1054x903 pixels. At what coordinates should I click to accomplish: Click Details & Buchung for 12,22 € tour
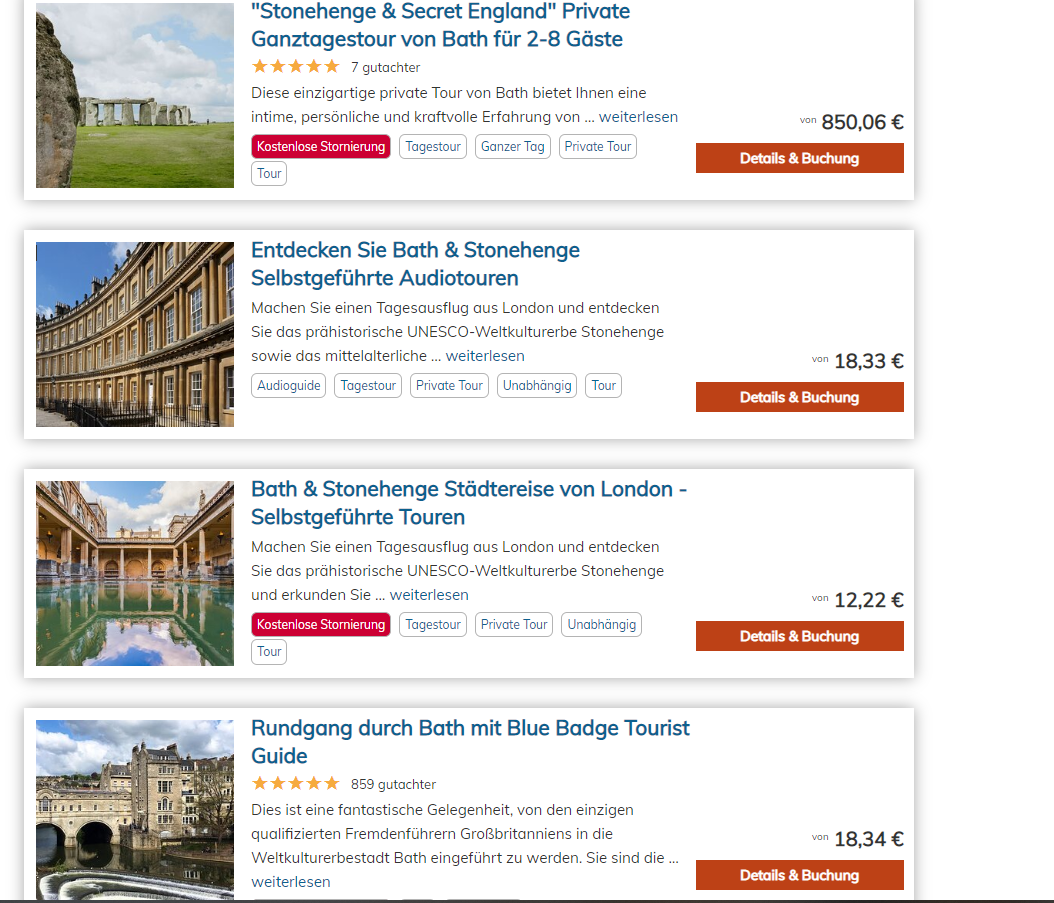799,636
